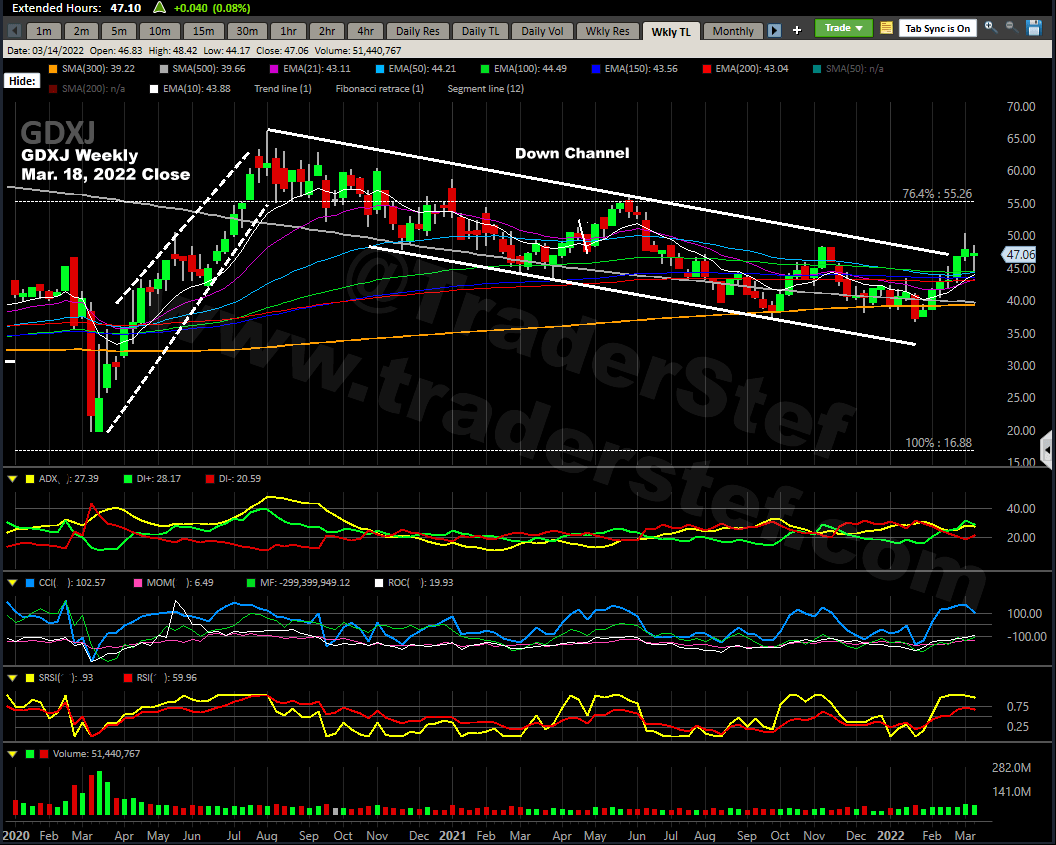This screenshot has height=845, width=1056.
Task: Click the zoom out magnifier icon
Action: [1010, 27]
